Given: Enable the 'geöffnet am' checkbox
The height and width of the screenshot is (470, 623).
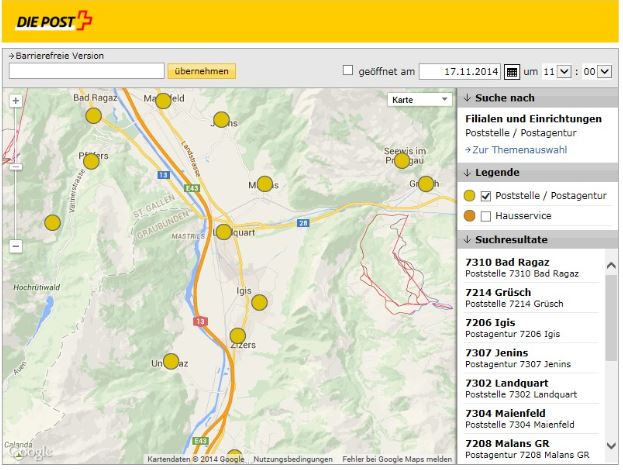Looking at the screenshot, I should point(348,71).
